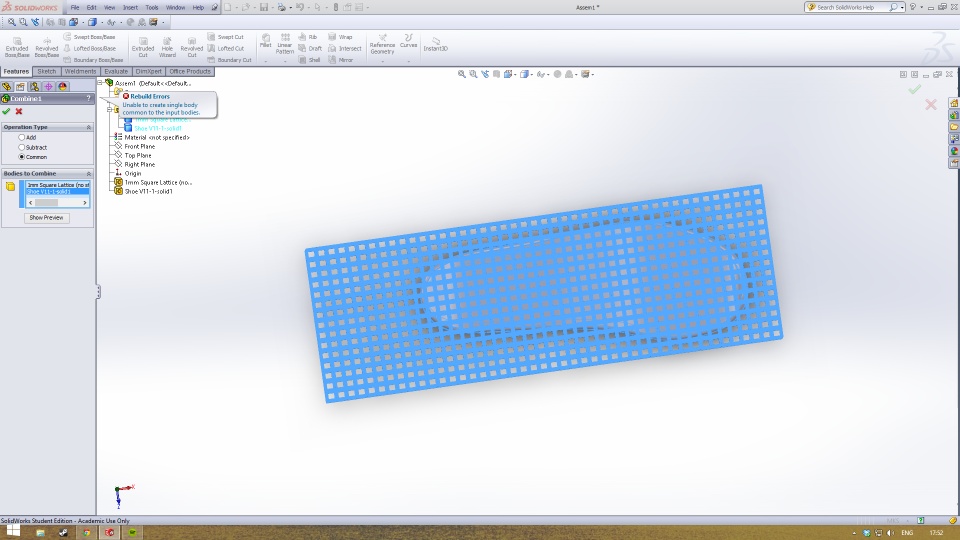Open the FeatureManager design tree tab icon

point(7,86)
